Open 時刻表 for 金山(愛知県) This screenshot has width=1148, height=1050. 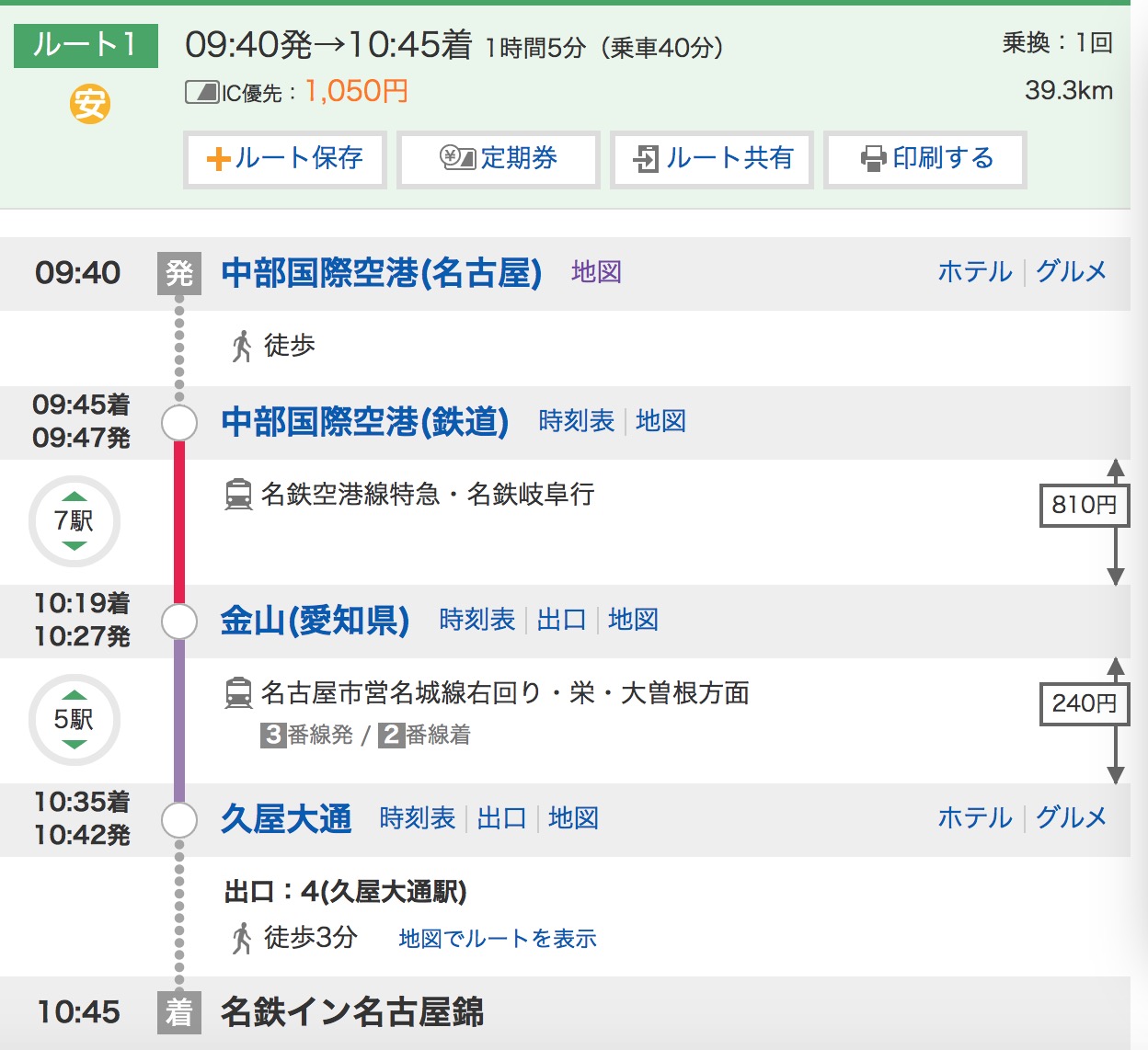(x=476, y=619)
